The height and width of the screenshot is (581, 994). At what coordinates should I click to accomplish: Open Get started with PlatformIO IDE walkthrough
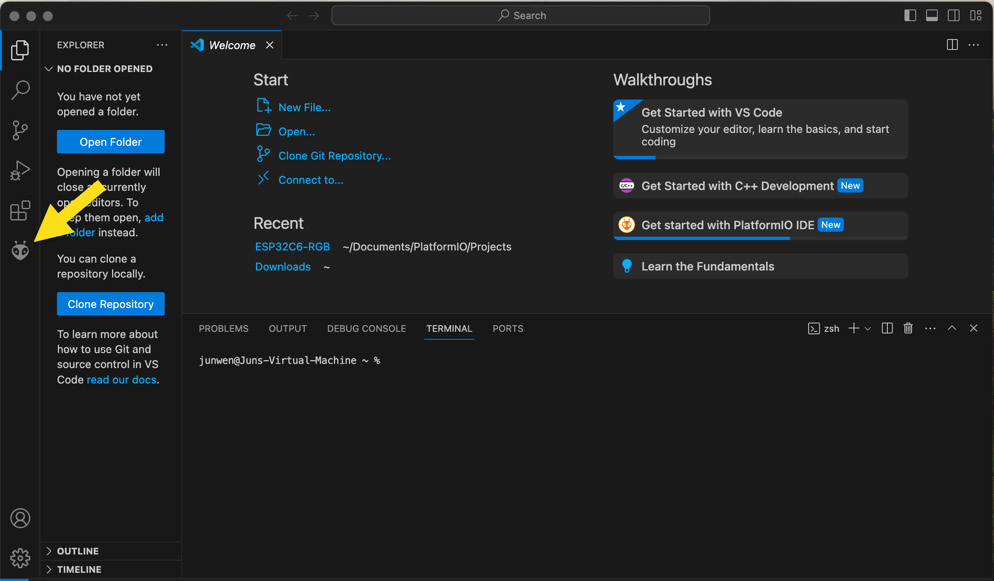pyautogui.click(x=760, y=226)
